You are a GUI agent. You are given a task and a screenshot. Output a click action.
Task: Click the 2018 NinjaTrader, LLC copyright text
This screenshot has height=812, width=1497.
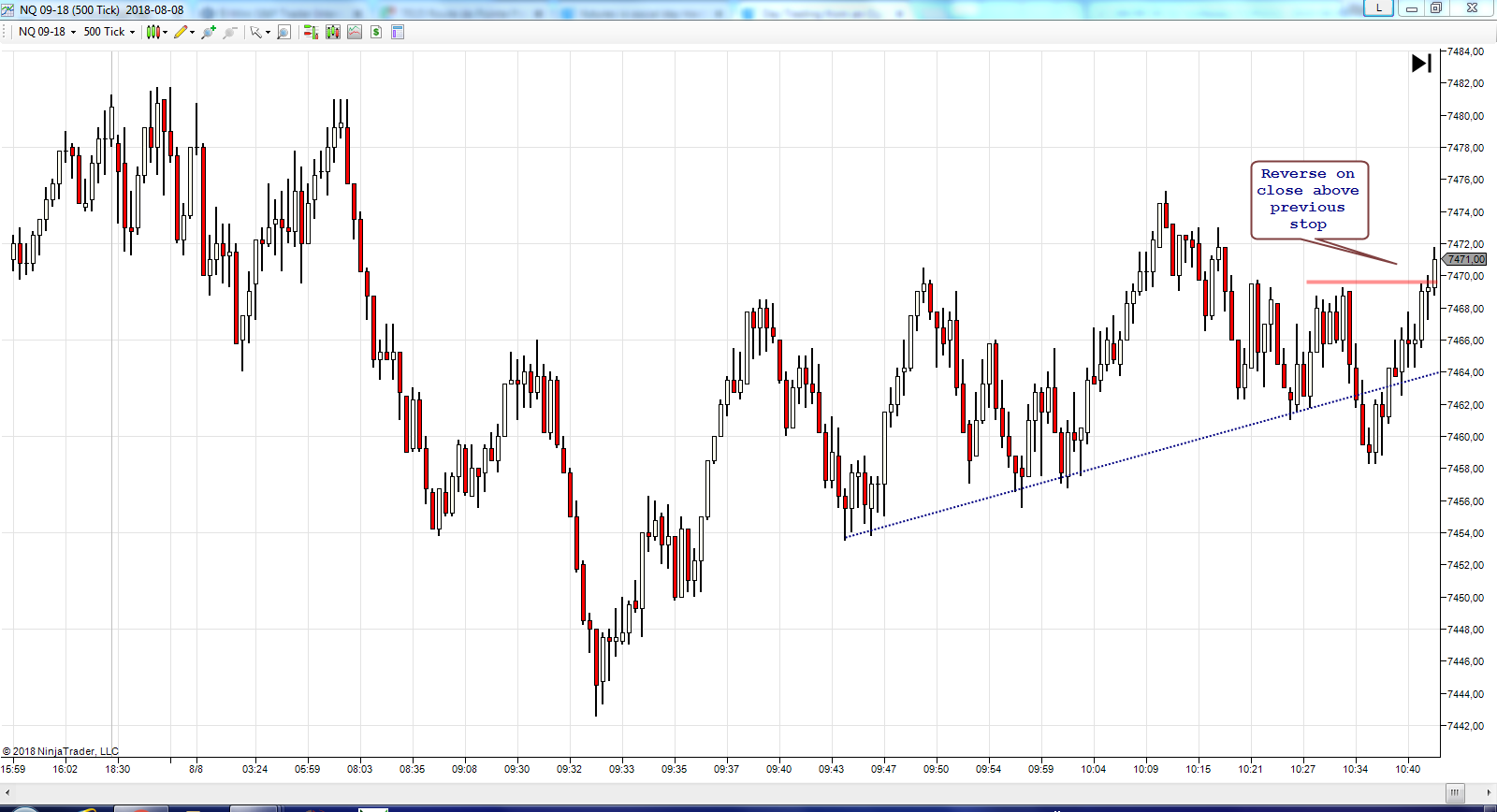coord(61,751)
